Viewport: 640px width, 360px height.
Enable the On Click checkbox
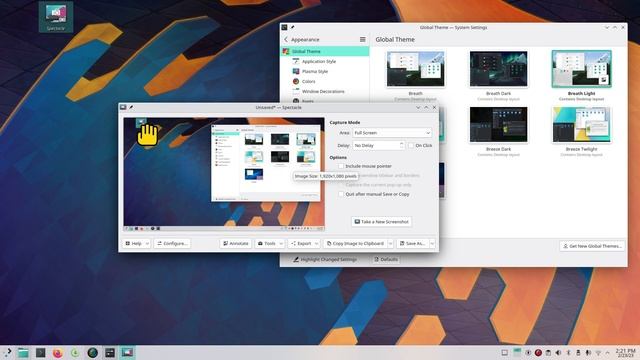[x=411, y=145]
